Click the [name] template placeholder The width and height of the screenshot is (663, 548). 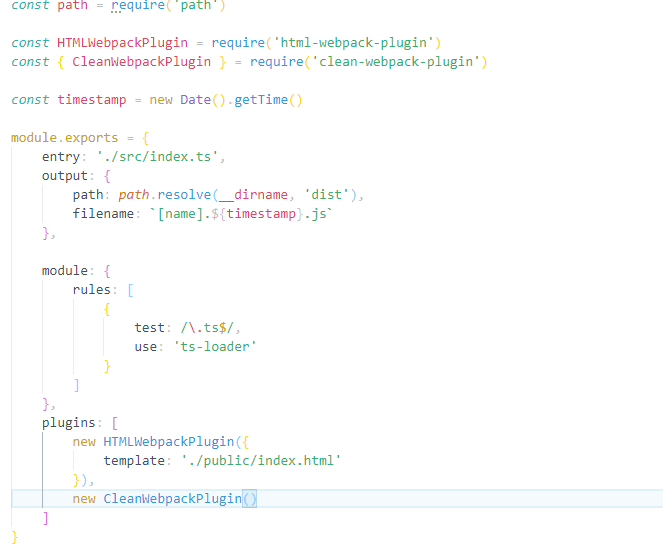pos(180,214)
